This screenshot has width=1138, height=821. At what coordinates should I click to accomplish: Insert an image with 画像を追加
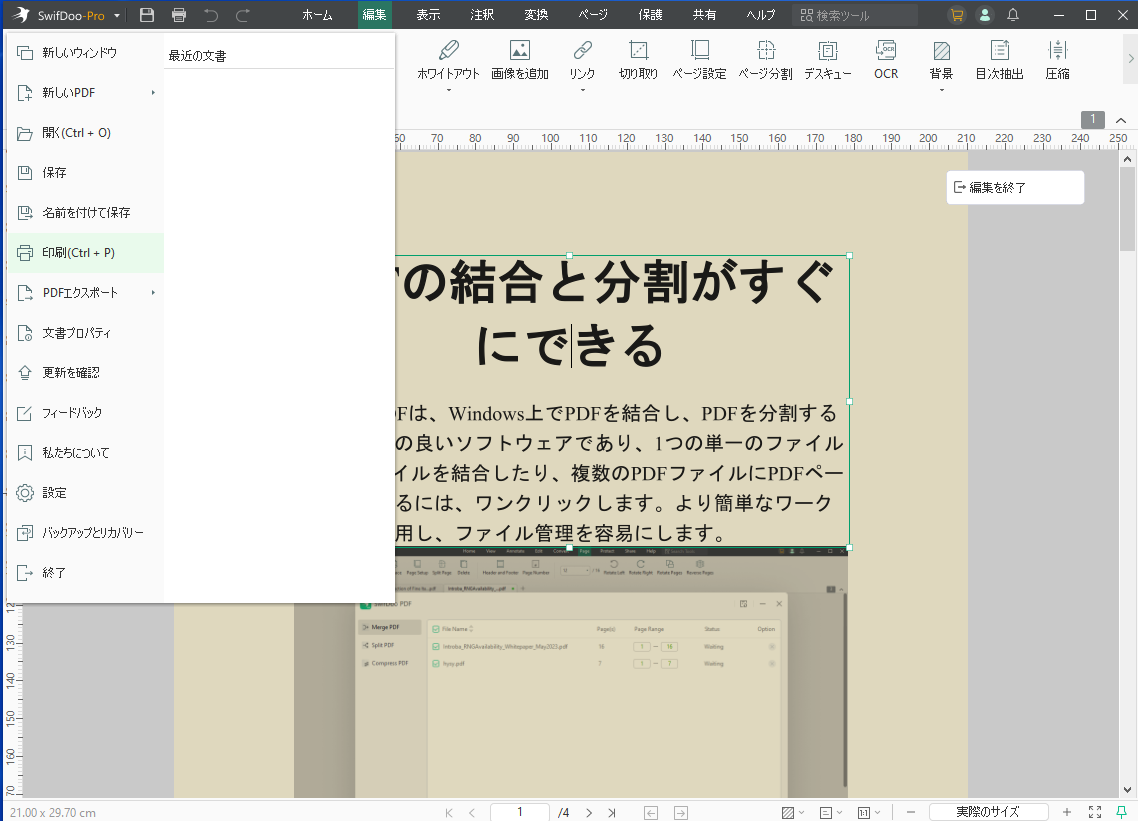pos(519,60)
